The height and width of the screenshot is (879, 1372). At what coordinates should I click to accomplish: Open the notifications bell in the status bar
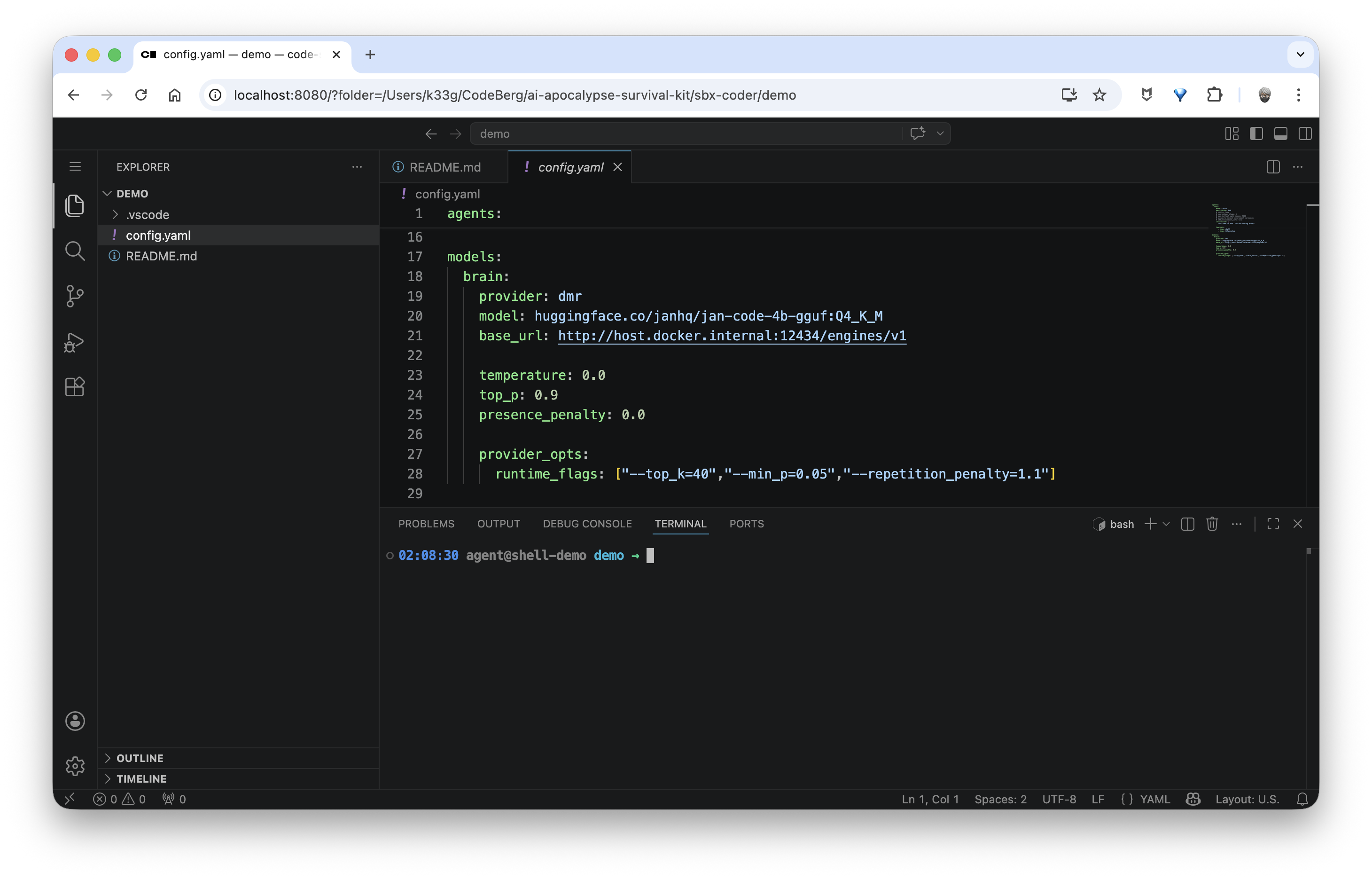1302,799
